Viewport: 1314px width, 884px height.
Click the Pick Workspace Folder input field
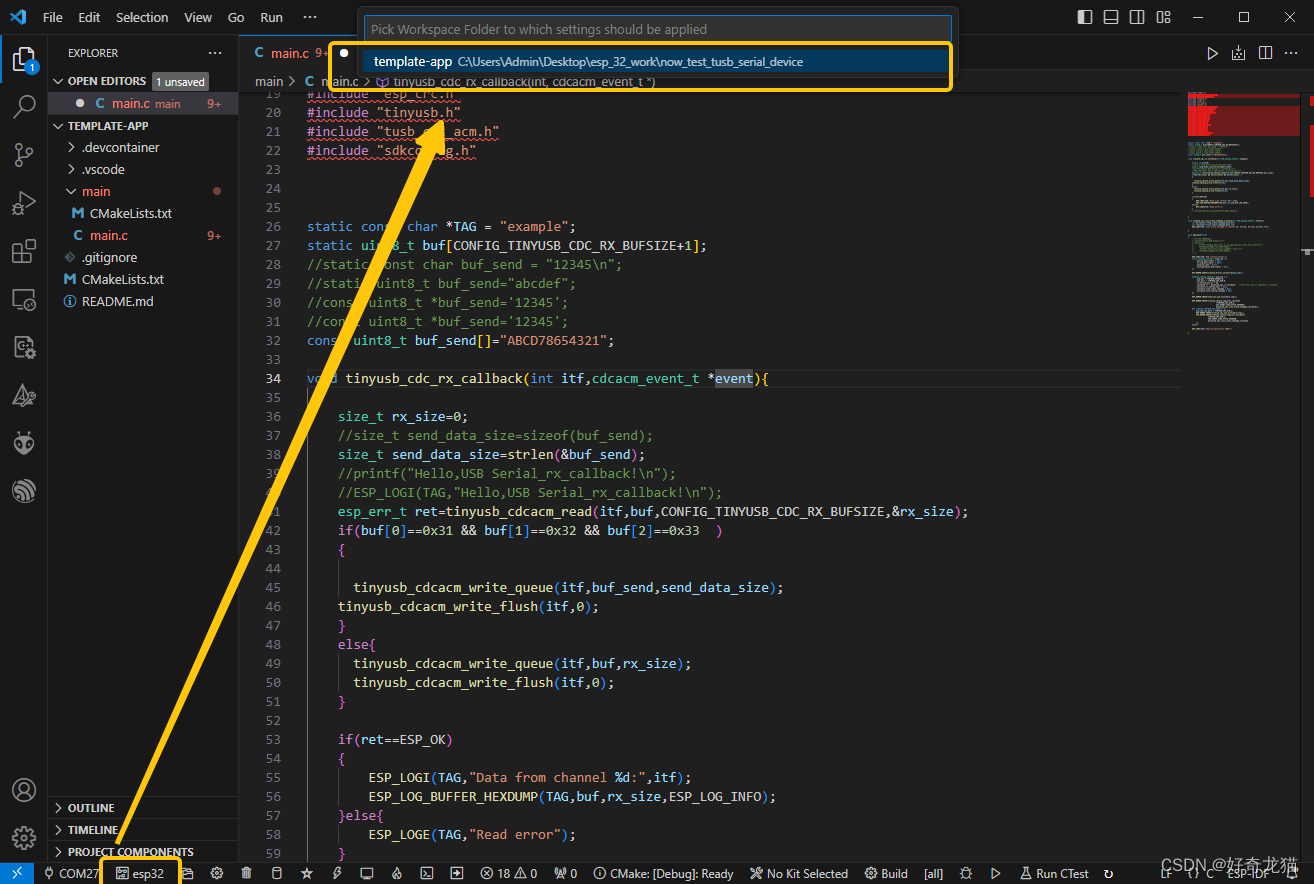point(657,29)
